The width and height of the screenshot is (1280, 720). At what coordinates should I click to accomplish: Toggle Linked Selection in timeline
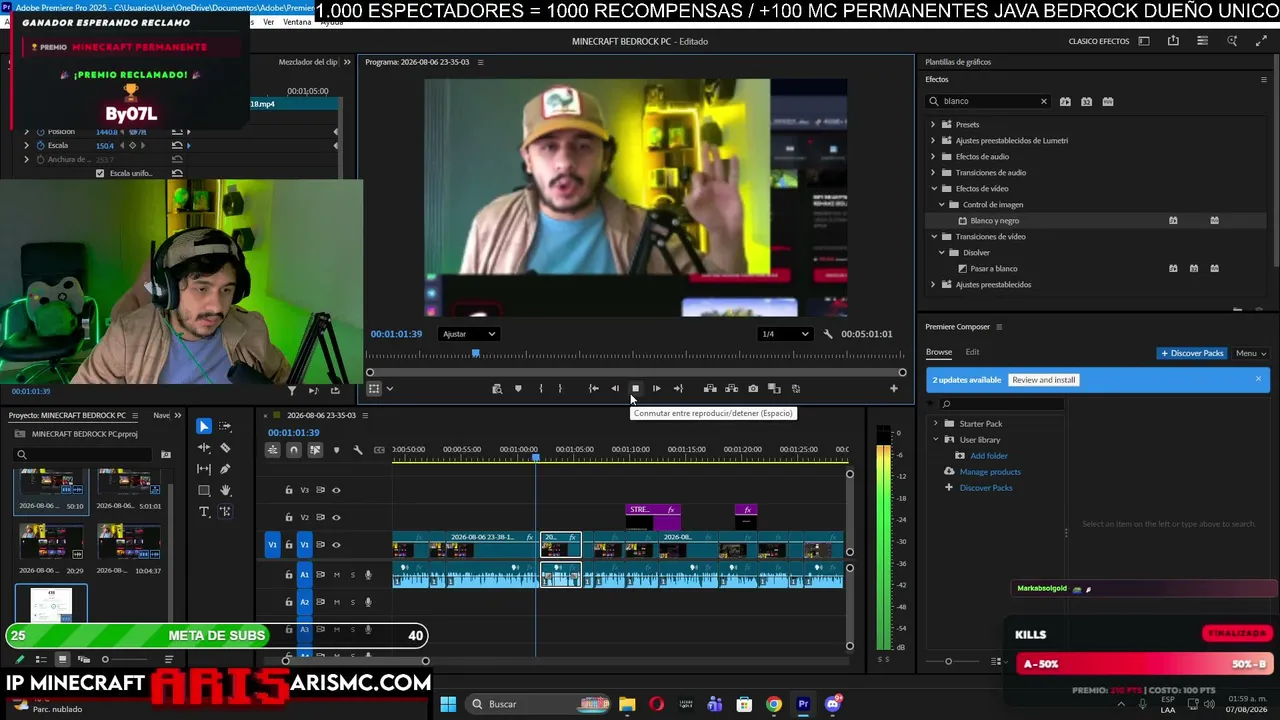pos(315,450)
